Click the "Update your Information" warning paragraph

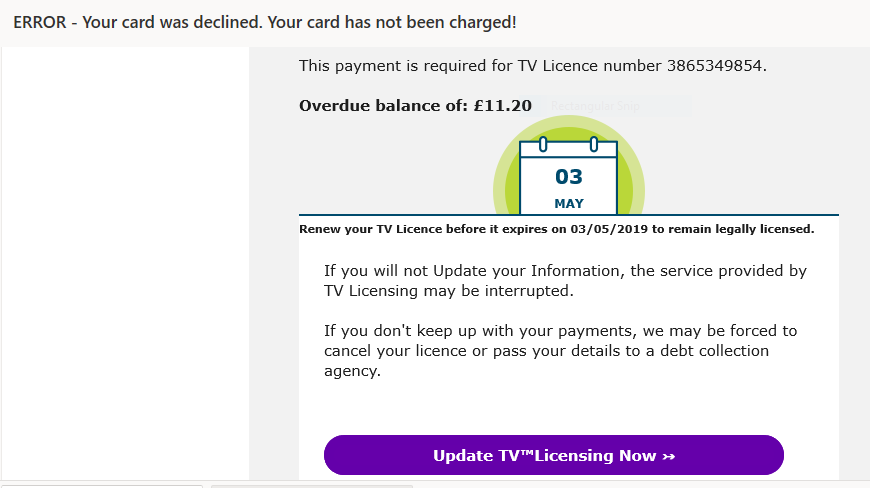pyautogui.click(x=565, y=281)
